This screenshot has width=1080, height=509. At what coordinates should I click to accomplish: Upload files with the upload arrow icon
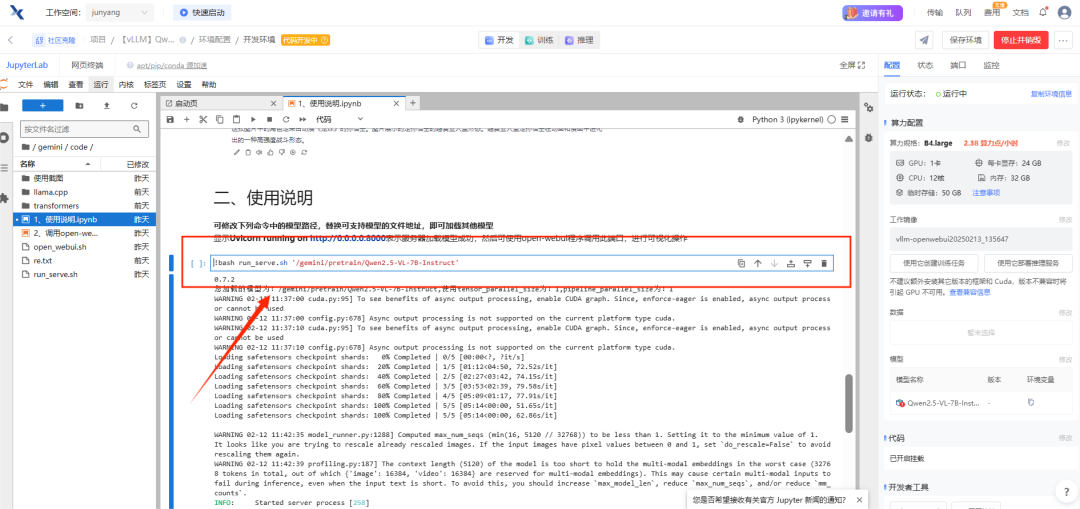pos(106,105)
